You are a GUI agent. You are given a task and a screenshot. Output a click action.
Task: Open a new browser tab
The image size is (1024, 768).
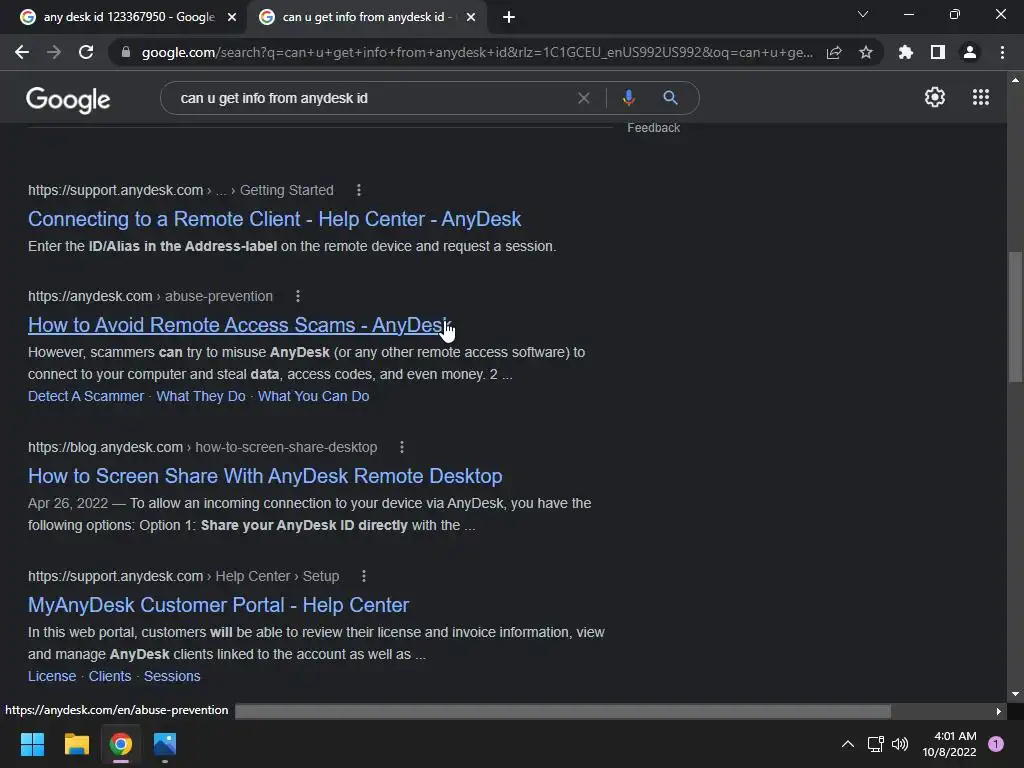(509, 17)
